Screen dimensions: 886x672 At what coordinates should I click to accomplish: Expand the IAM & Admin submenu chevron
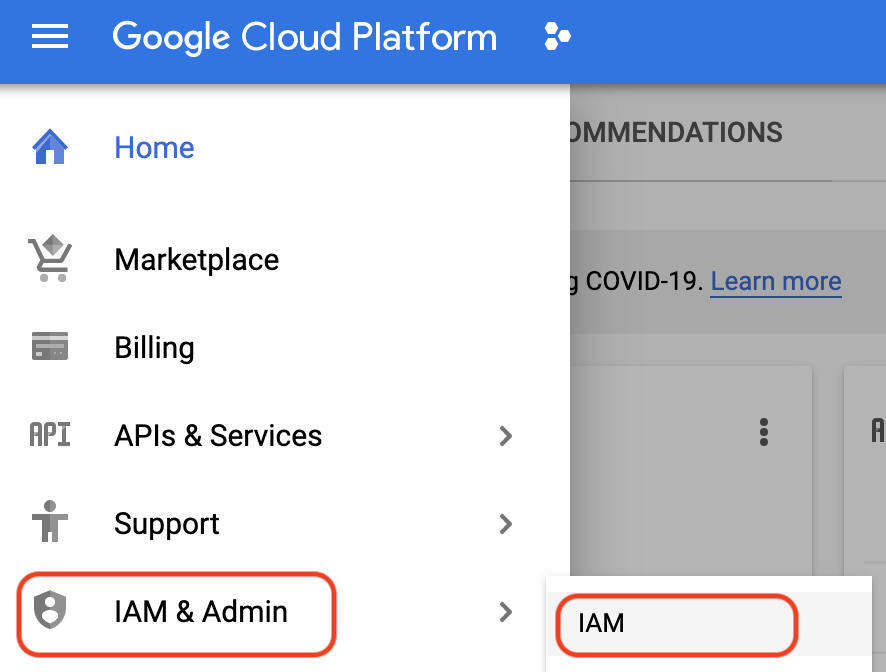506,612
